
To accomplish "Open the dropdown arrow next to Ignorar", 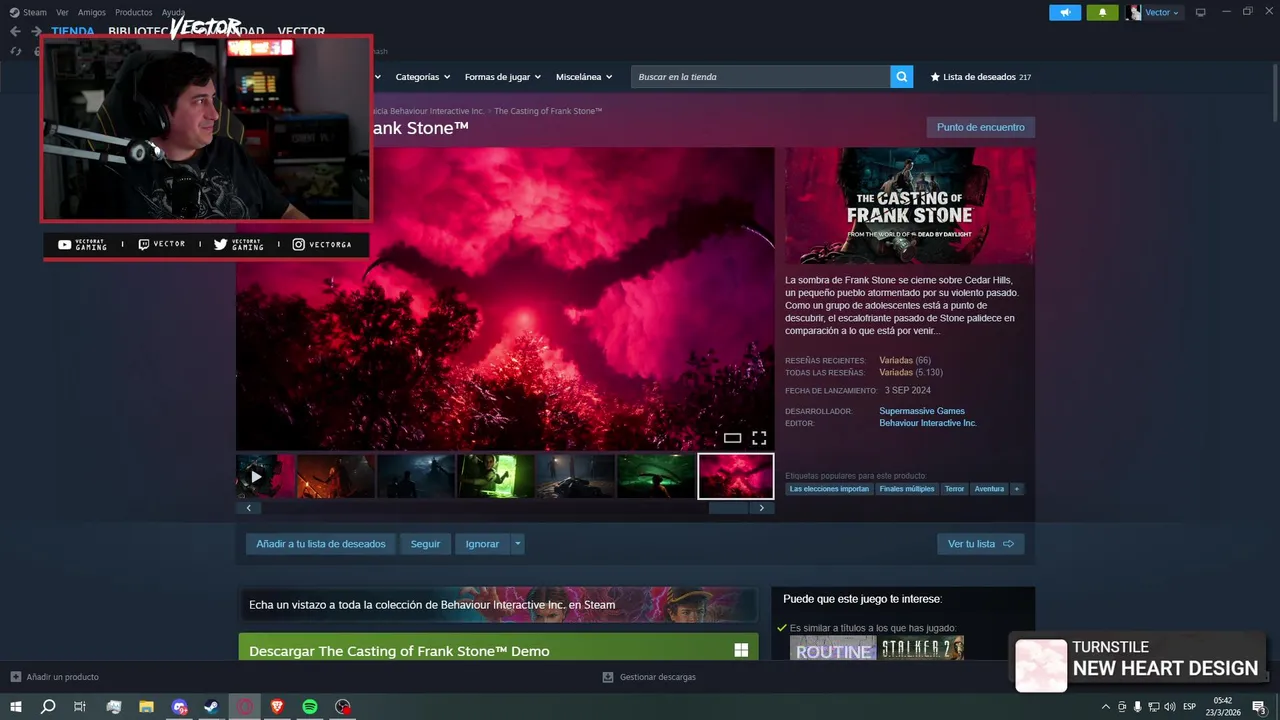I will tap(517, 544).
